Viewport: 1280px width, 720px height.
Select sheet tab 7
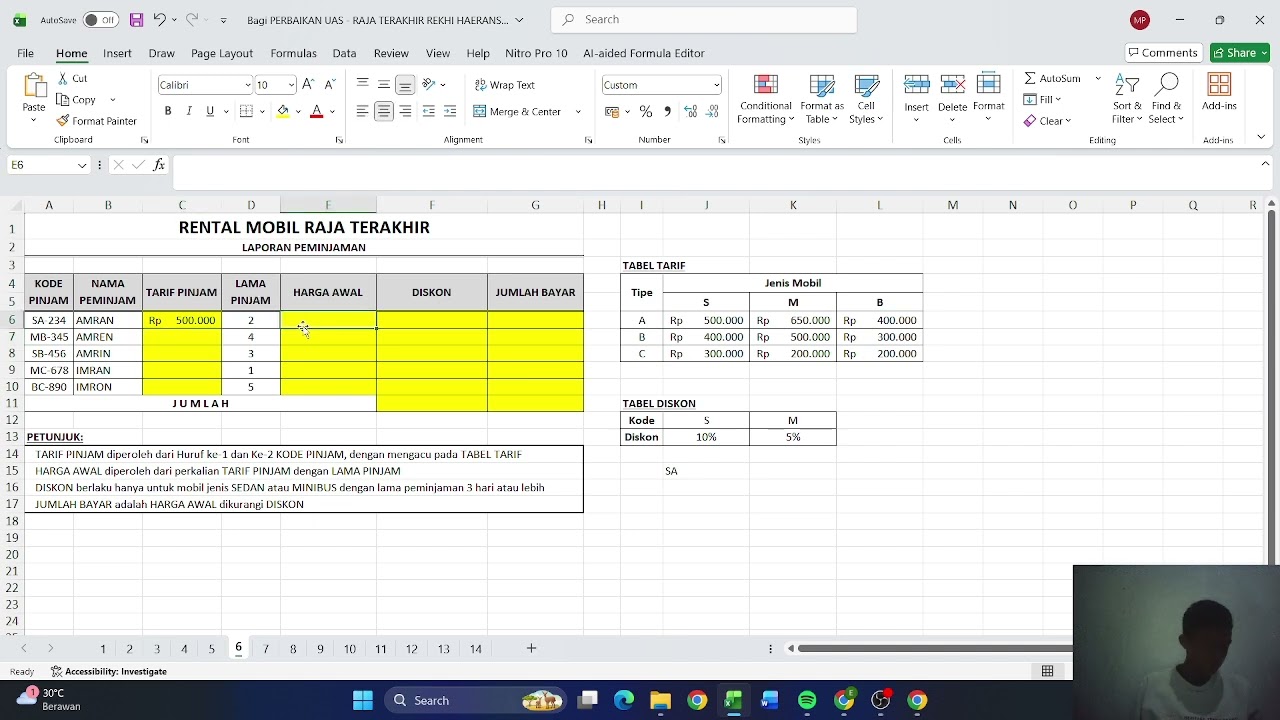coord(265,649)
